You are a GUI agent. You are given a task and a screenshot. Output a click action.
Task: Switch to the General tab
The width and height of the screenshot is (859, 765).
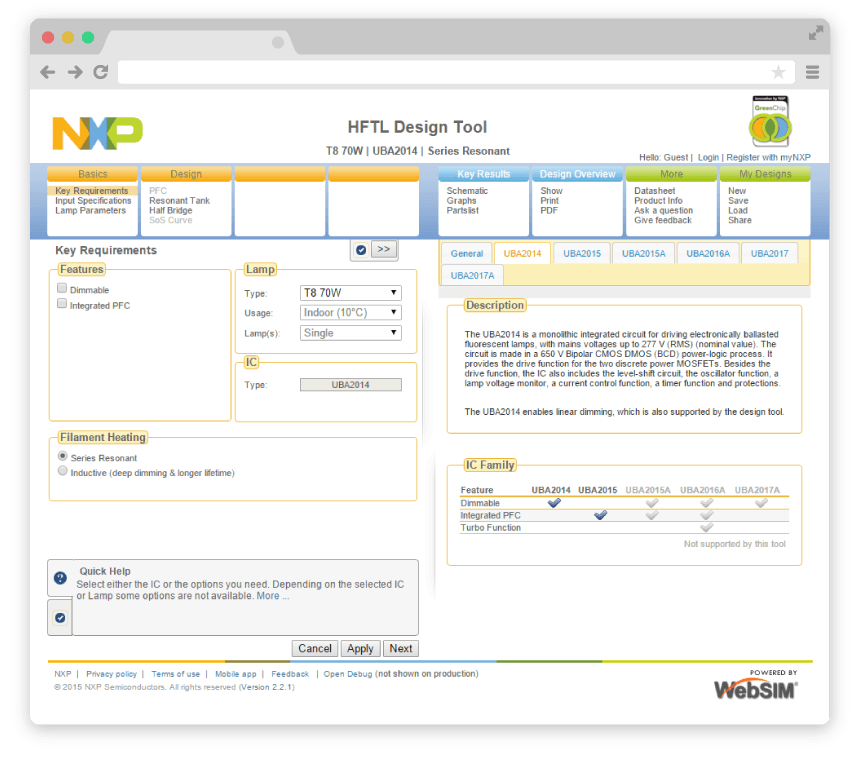[467, 254]
